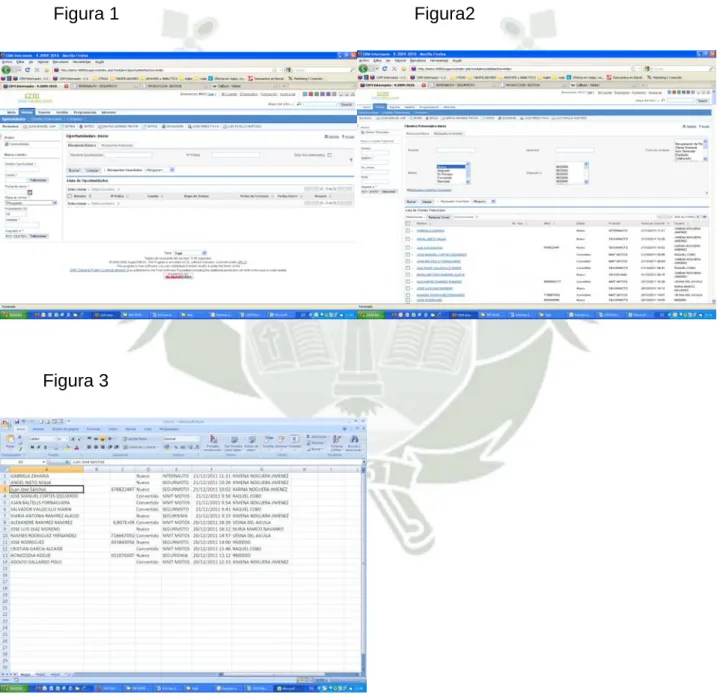
Task: Click the Save icon in Excel quick access toolbar
Action: pos(17,421)
